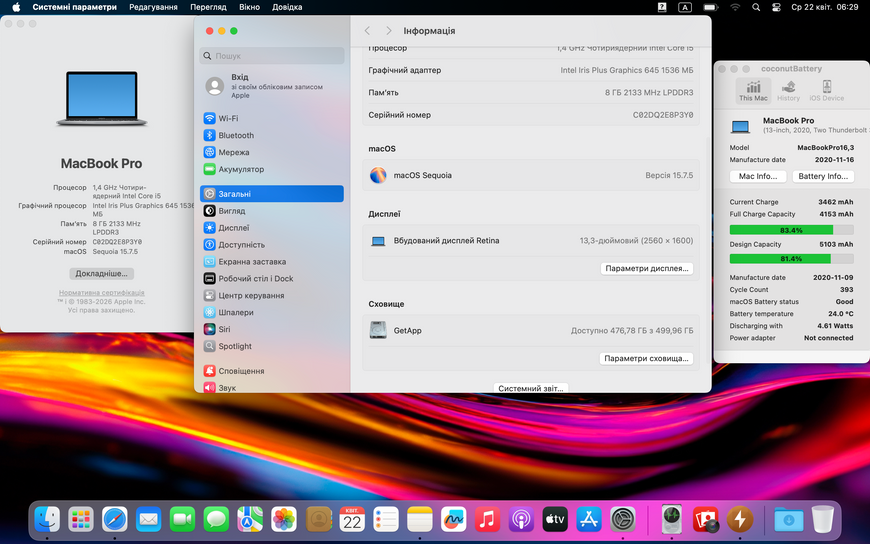Click Системний звіт button
Image resolution: width=870 pixels, height=544 pixels.
click(x=530, y=388)
